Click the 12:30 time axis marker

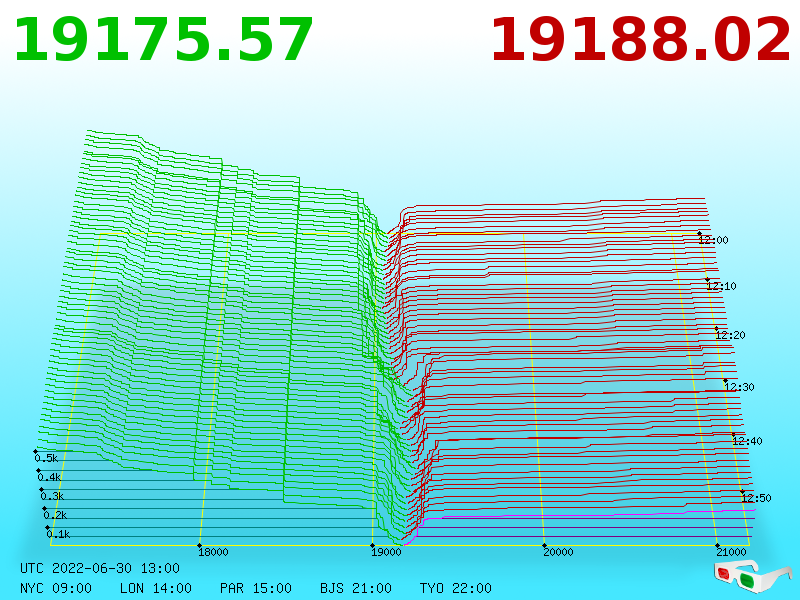coord(739,387)
